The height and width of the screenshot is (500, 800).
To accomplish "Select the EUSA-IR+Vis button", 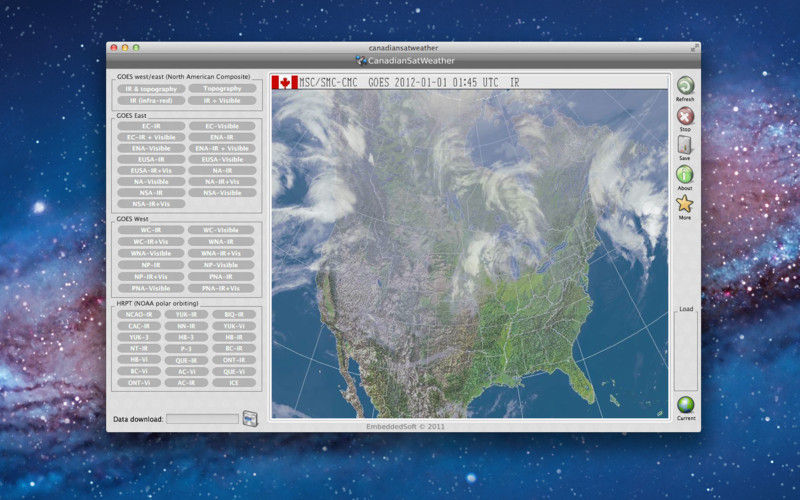I will [x=151, y=171].
